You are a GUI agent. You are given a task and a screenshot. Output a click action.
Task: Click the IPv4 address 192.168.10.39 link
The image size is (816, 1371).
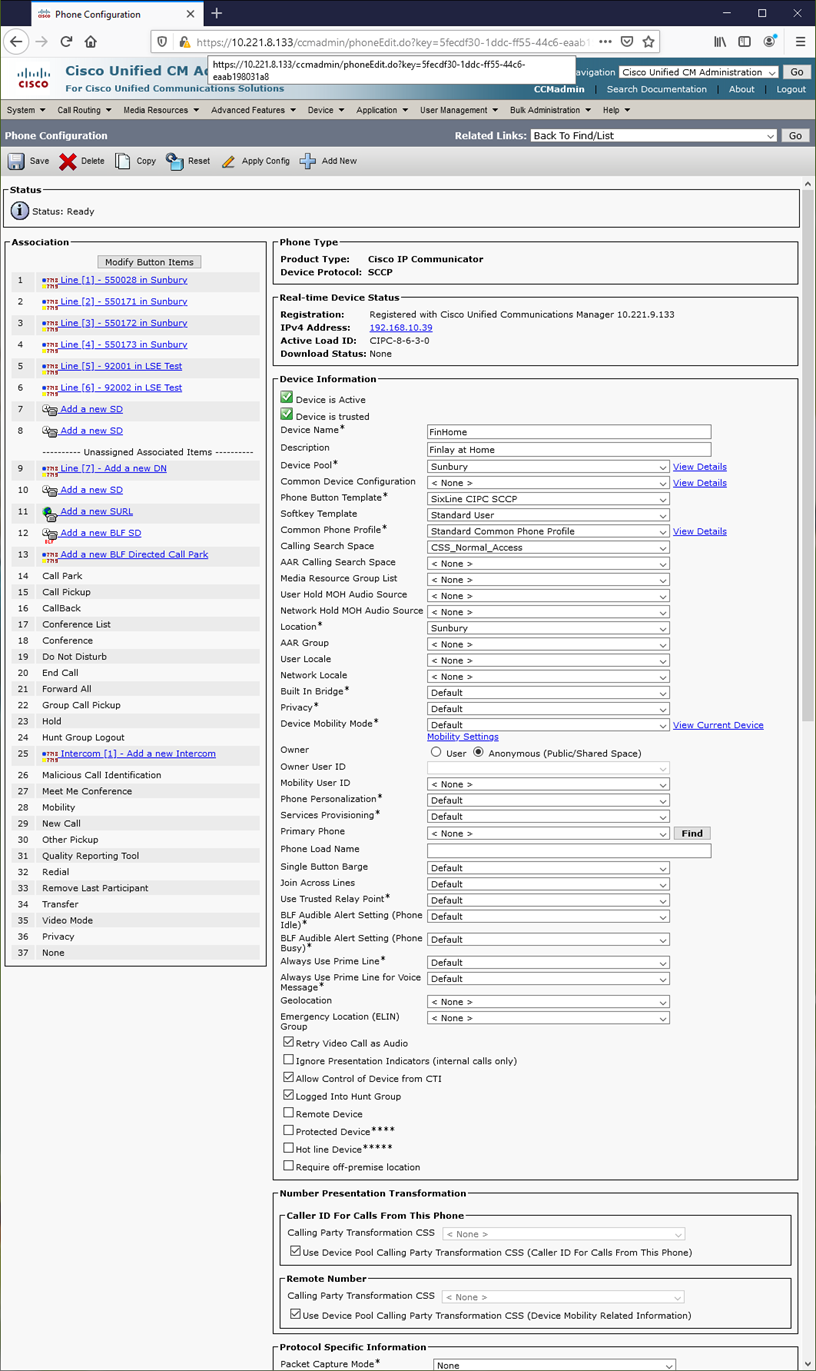click(401, 328)
